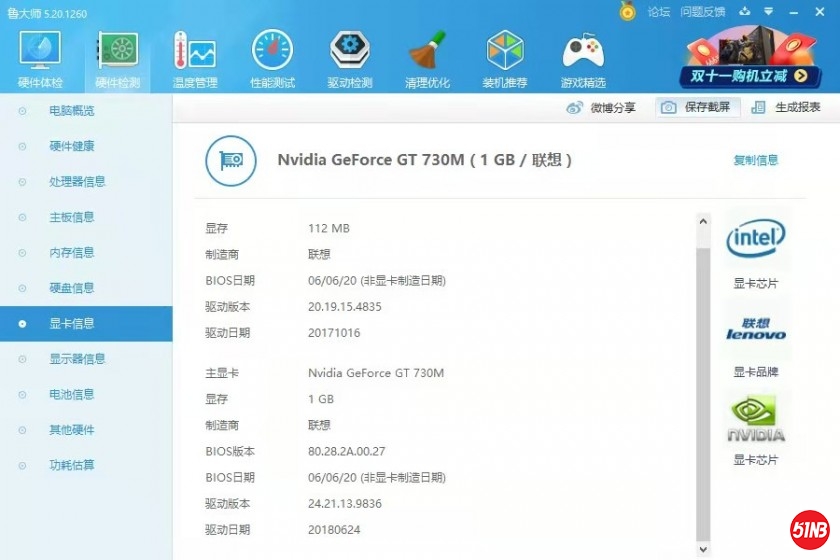Click the 双十一购机立减 promo banner

coord(750,60)
